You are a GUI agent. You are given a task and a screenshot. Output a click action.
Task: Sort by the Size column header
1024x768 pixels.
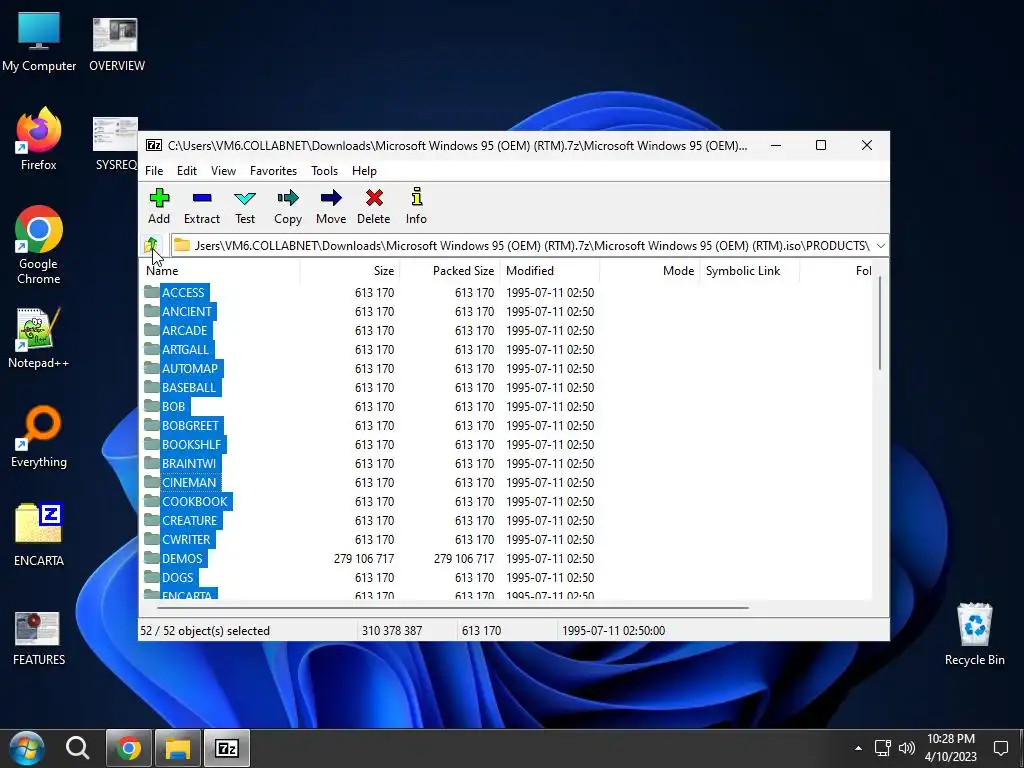coord(350,270)
